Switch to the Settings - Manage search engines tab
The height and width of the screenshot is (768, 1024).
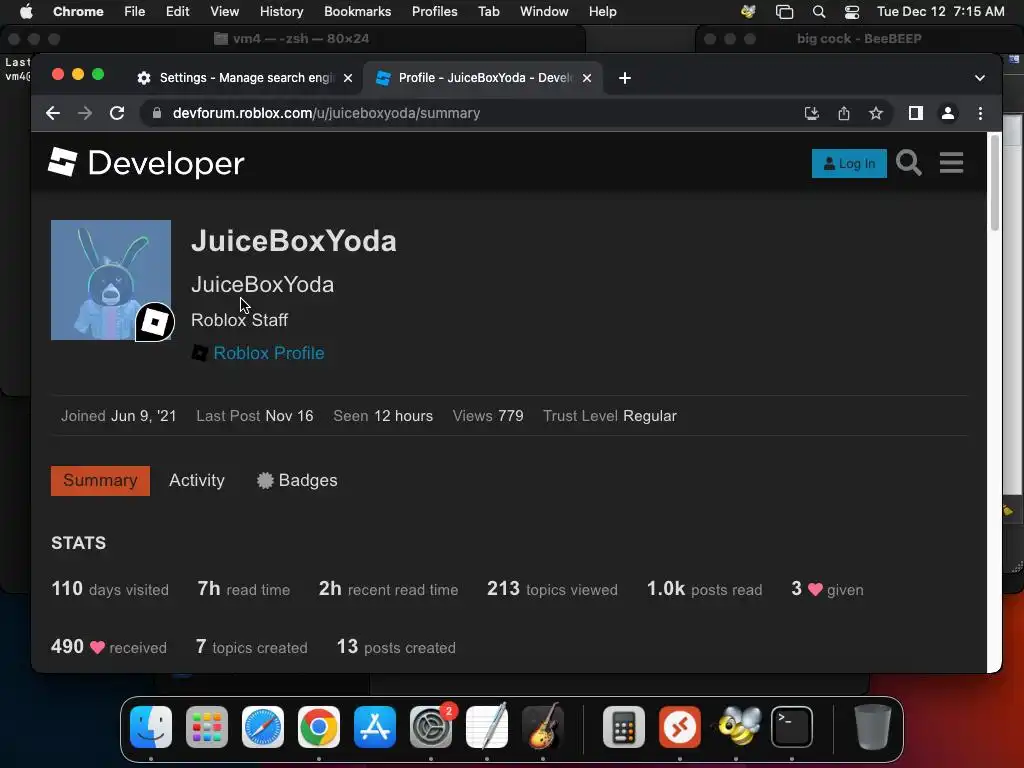click(245, 78)
